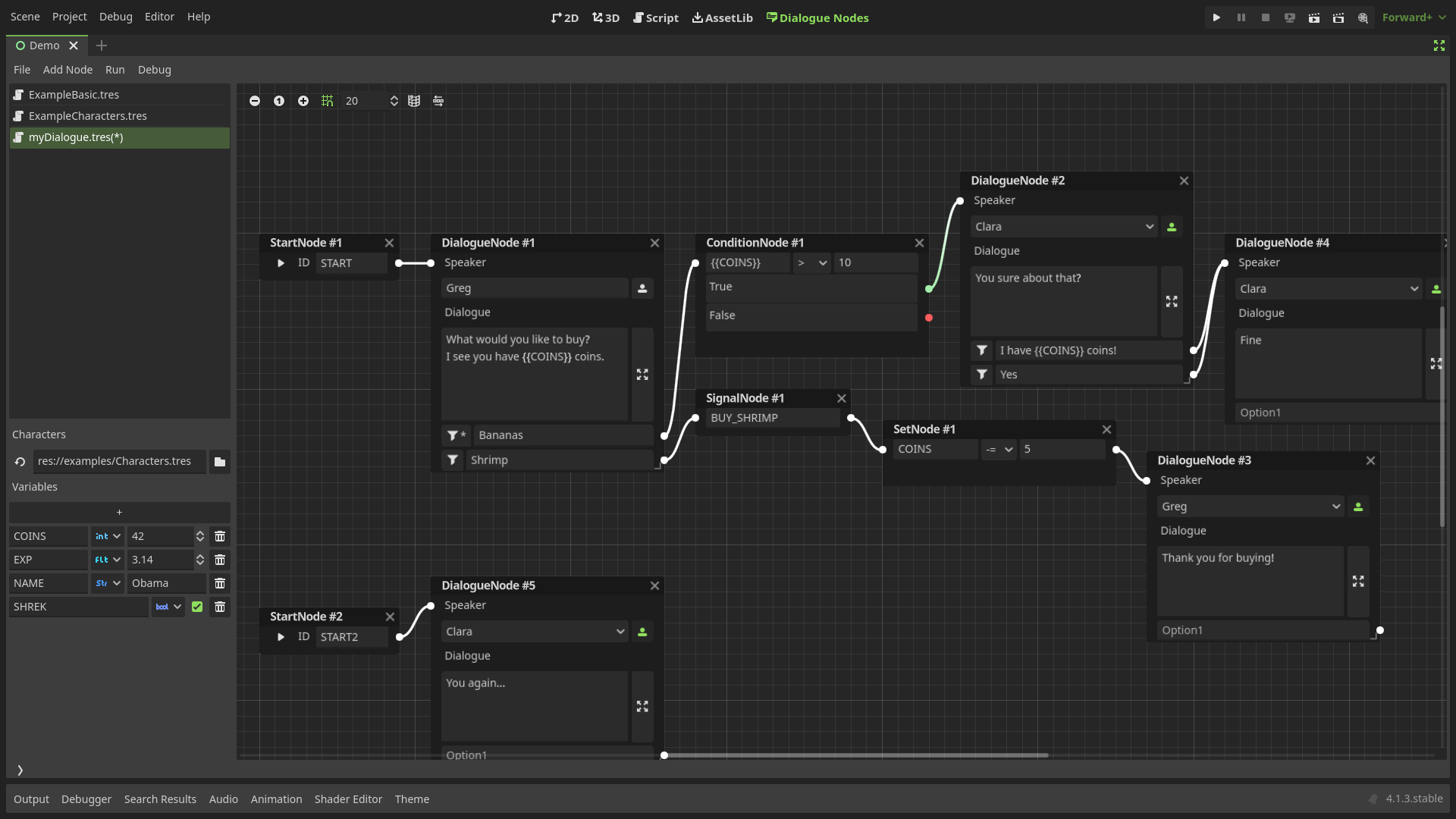Toggle filter icon on Shrimp option
The height and width of the screenshot is (819, 1456).
[453, 460]
